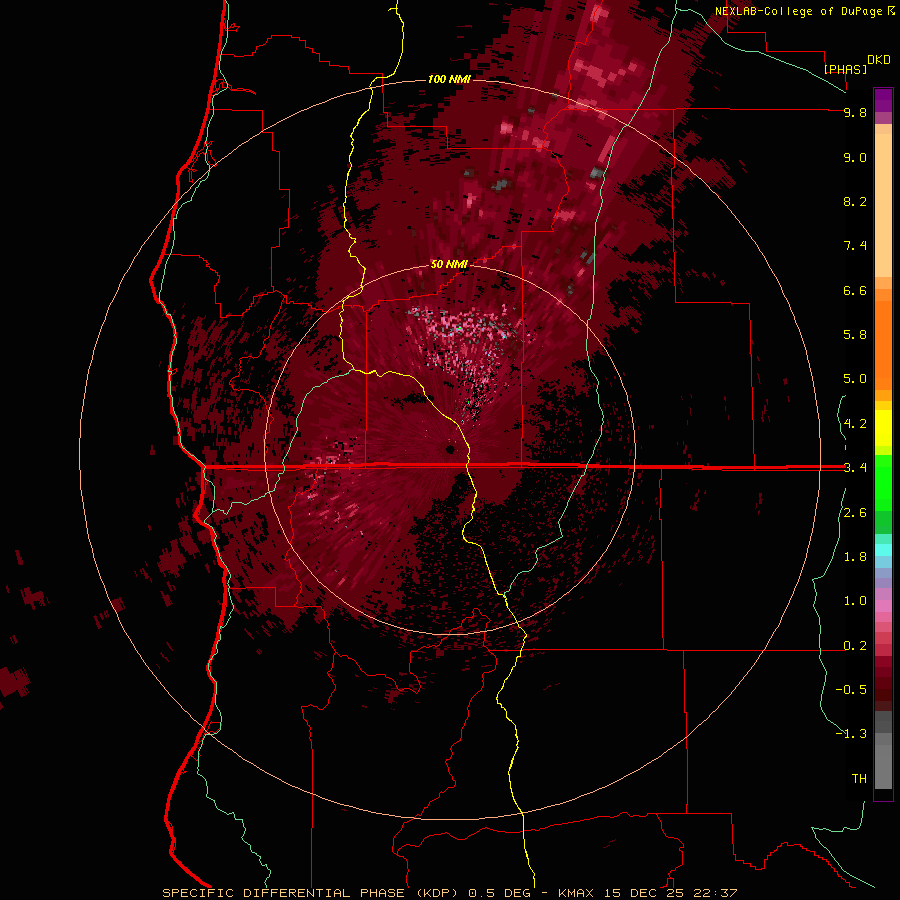Click the [PHAS] unit label
The width and height of the screenshot is (900, 900).
coord(845,70)
